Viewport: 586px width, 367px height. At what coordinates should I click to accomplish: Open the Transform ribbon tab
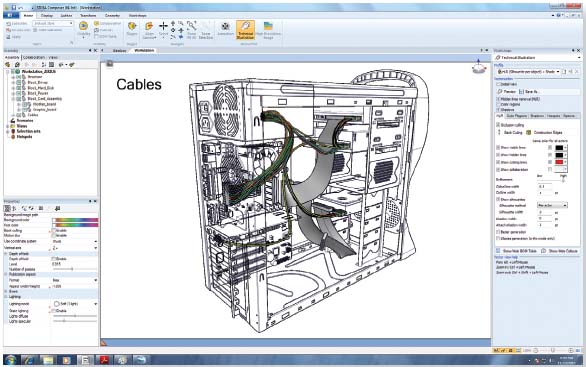(x=88, y=15)
